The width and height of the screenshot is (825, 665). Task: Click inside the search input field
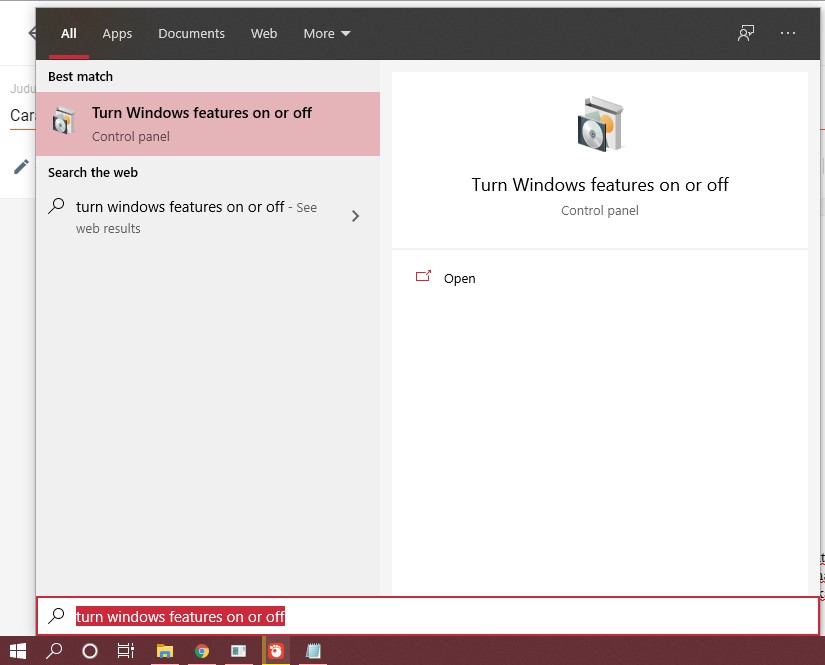(428, 616)
